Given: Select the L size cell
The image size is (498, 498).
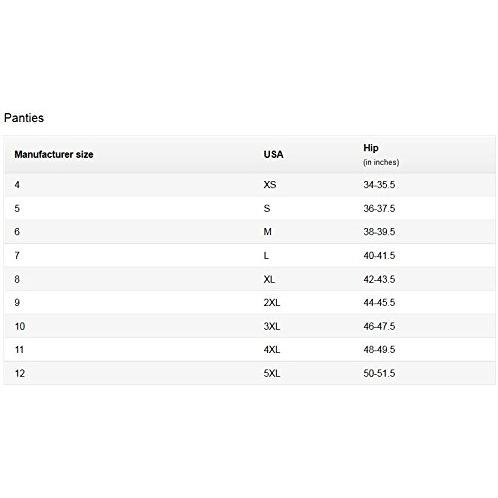Looking at the screenshot, I should (x=266, y=256).
